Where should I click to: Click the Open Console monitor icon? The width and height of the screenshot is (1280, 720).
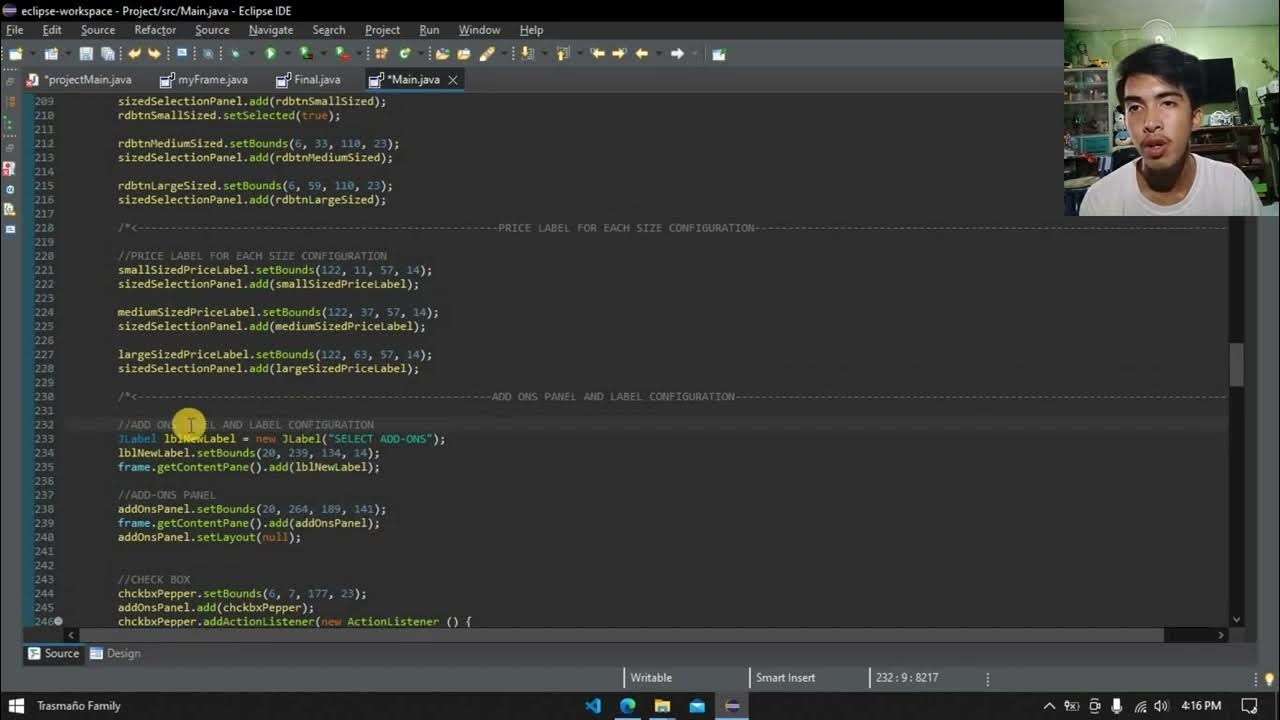pyautogui.click(x=181, y=52)
